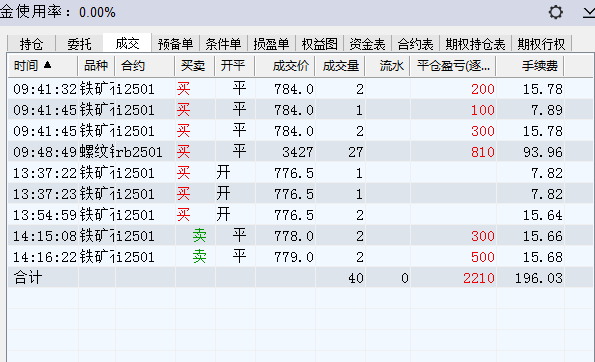
Task: Click the 93.96 fee cell
Action: pos(530,152)
